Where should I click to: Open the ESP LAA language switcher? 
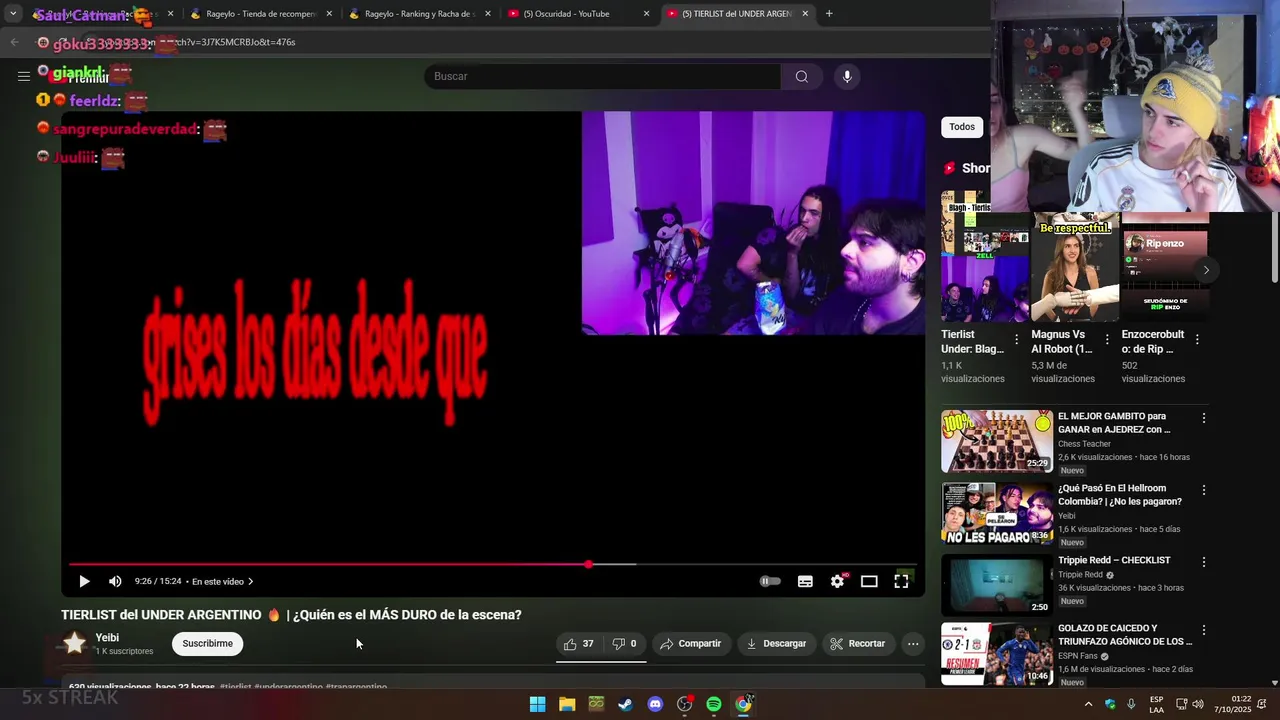1156,704
